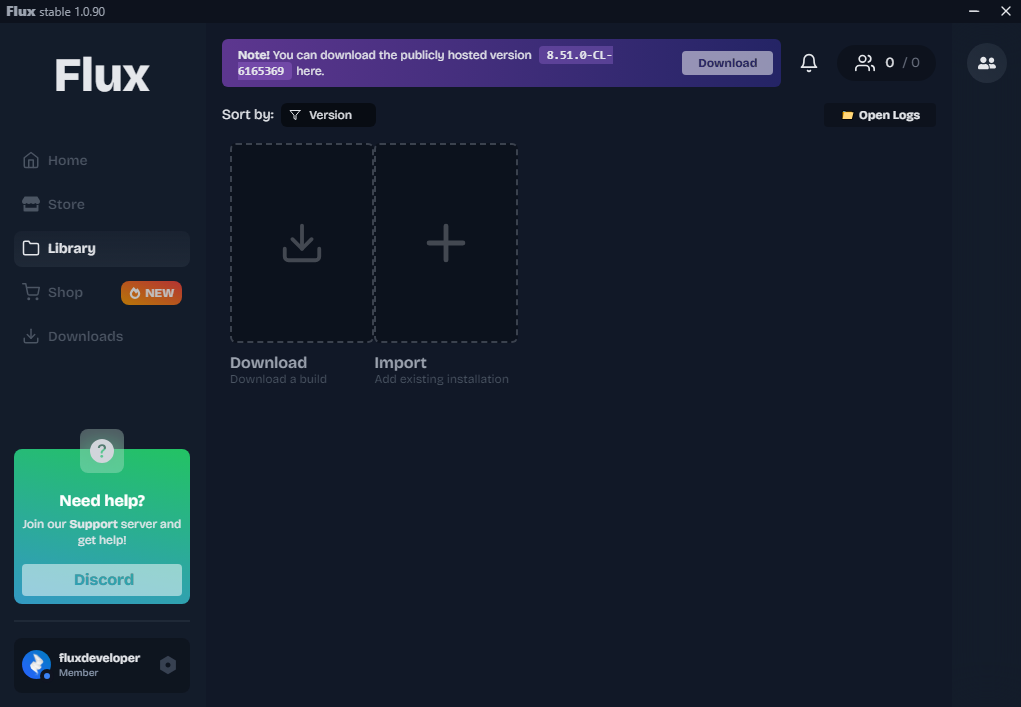Select Library in the sidebar

coord(102,249)
